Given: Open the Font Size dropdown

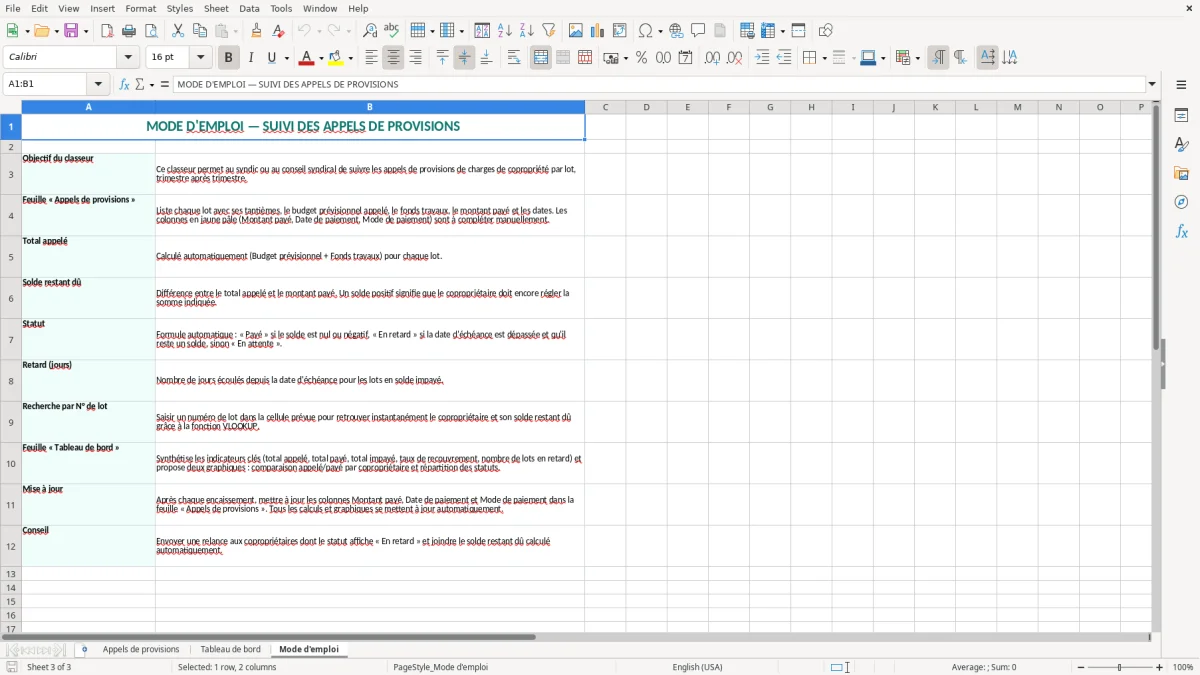Looking at the screenshot, I should click(200, 58).
